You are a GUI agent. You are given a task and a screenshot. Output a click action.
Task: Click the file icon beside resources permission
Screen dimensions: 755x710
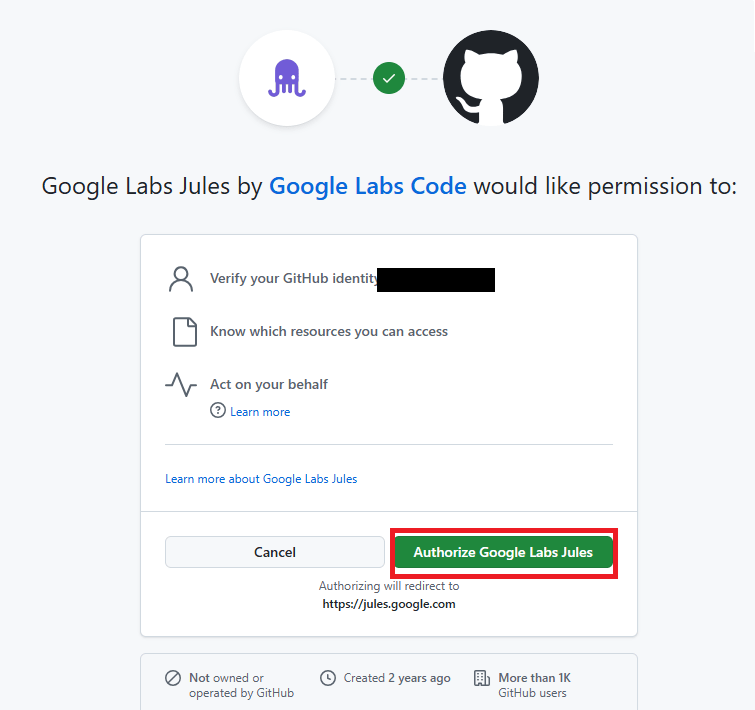185,332
